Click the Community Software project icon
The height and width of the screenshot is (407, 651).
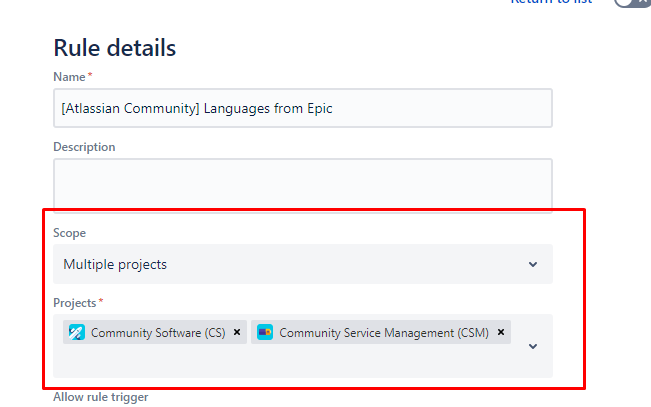click(x=77, y=332)
